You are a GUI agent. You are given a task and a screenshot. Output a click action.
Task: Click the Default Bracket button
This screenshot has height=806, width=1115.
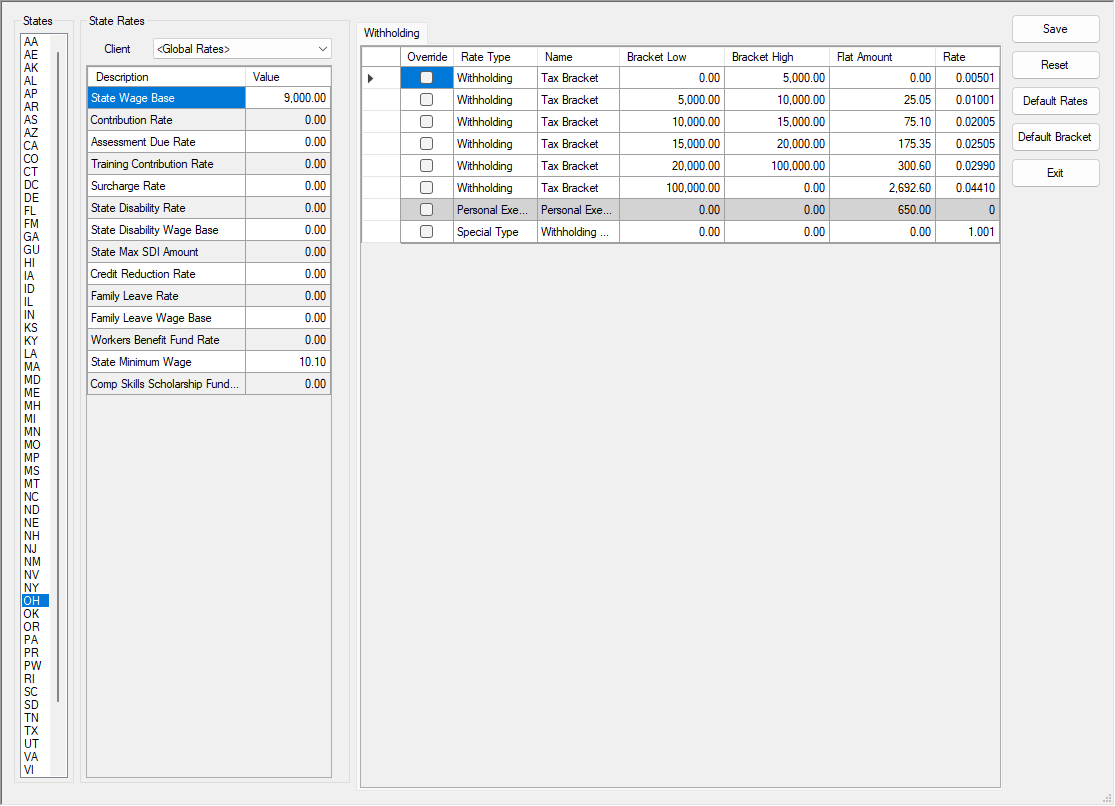(1055, 137)
